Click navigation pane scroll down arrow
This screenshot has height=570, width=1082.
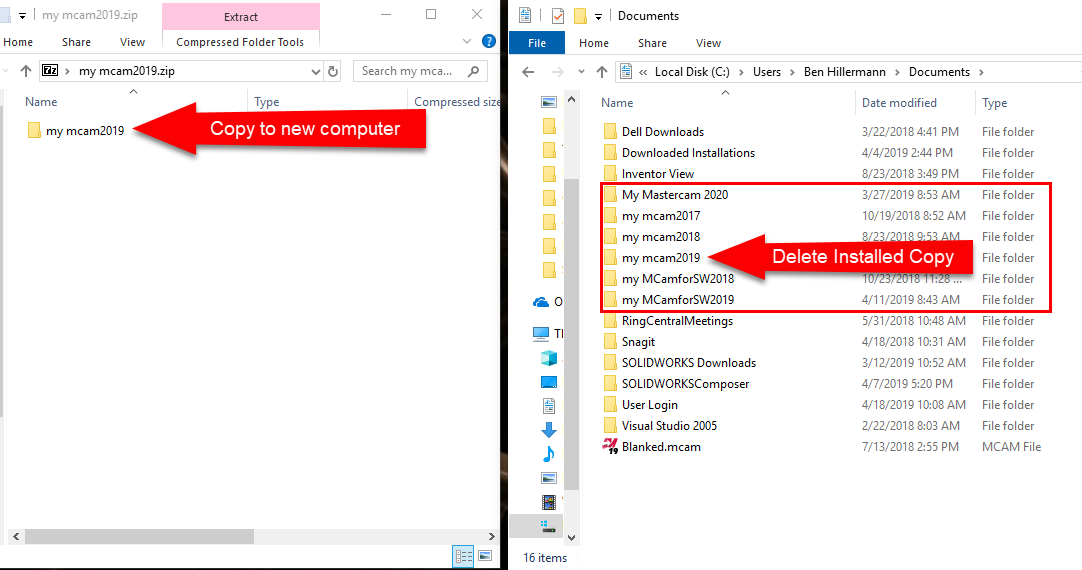[571, 537]
